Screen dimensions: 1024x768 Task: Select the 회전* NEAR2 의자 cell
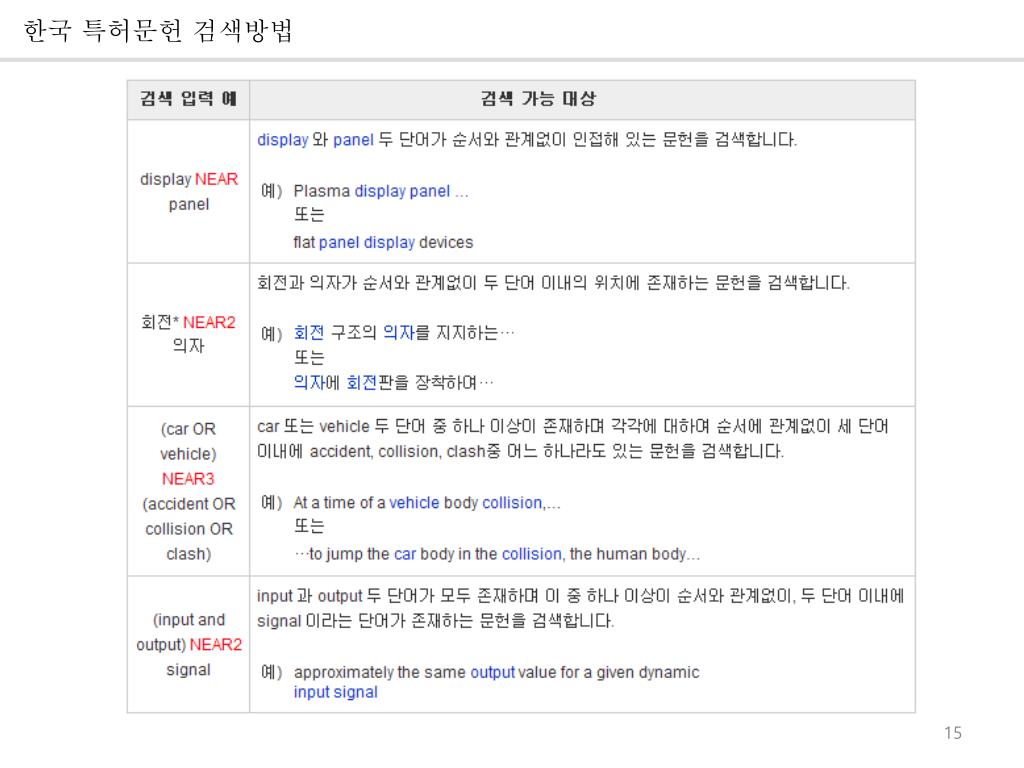pos(188,334)
